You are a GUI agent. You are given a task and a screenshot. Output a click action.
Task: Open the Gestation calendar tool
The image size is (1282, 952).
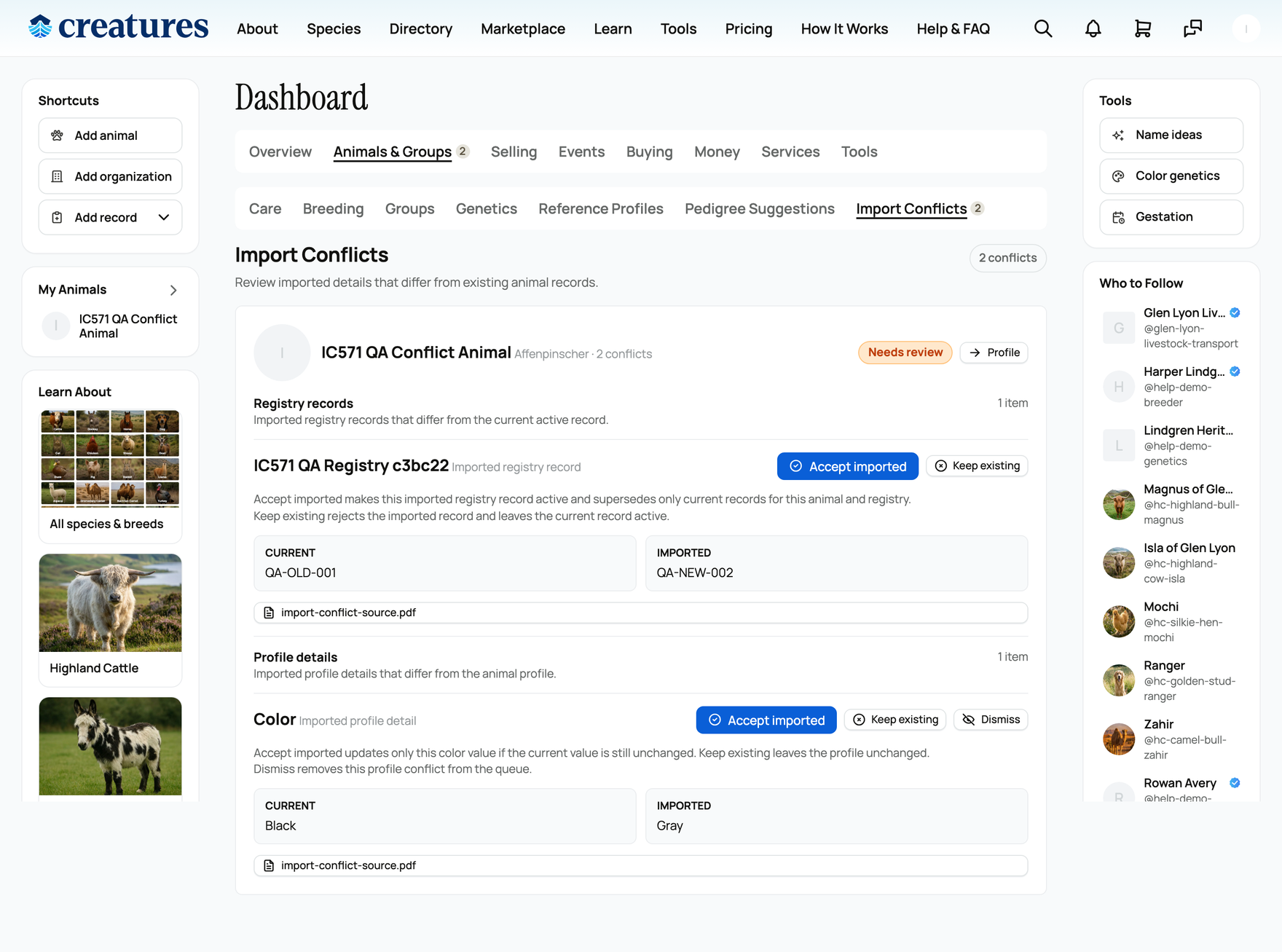click(1171, 217)
